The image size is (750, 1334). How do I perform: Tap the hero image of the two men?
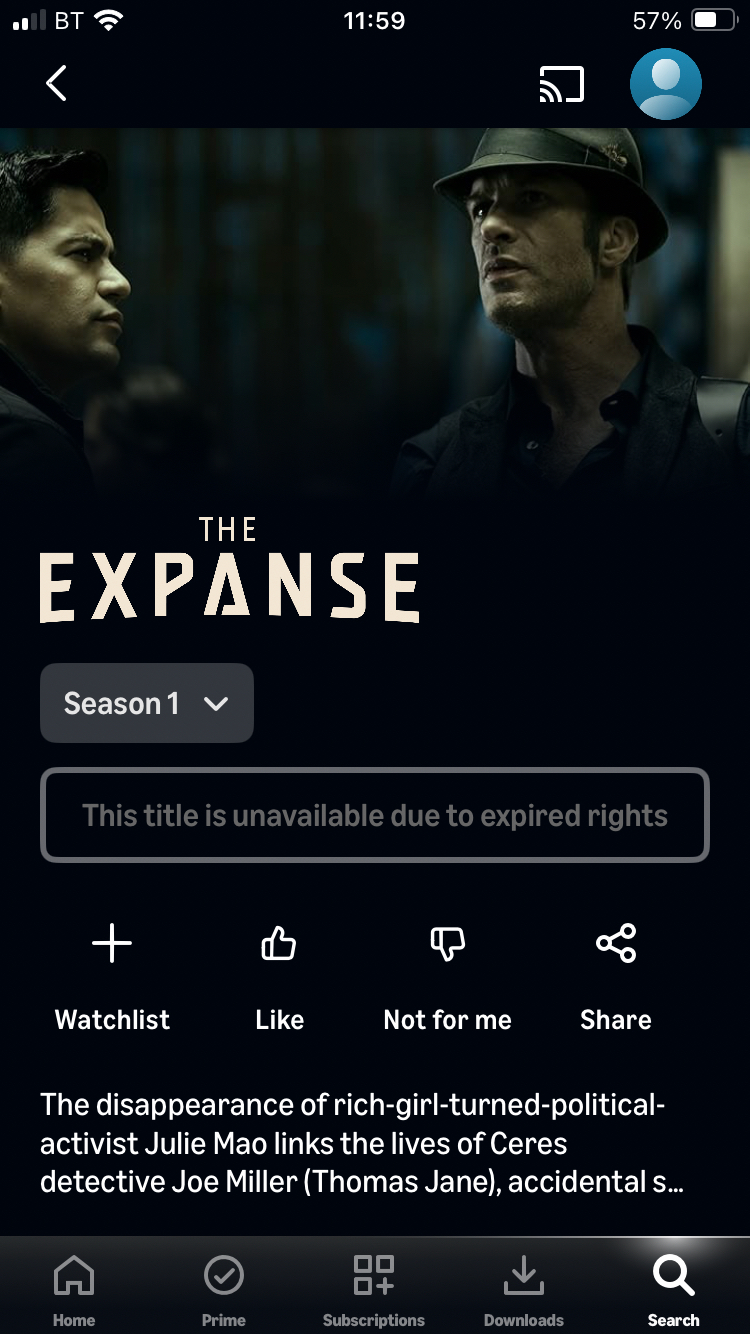[375, 310]
